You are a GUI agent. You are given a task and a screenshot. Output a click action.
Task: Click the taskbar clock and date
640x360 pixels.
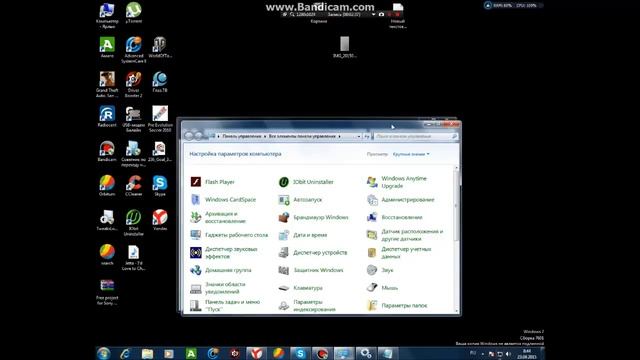click(x=527, y=354)
